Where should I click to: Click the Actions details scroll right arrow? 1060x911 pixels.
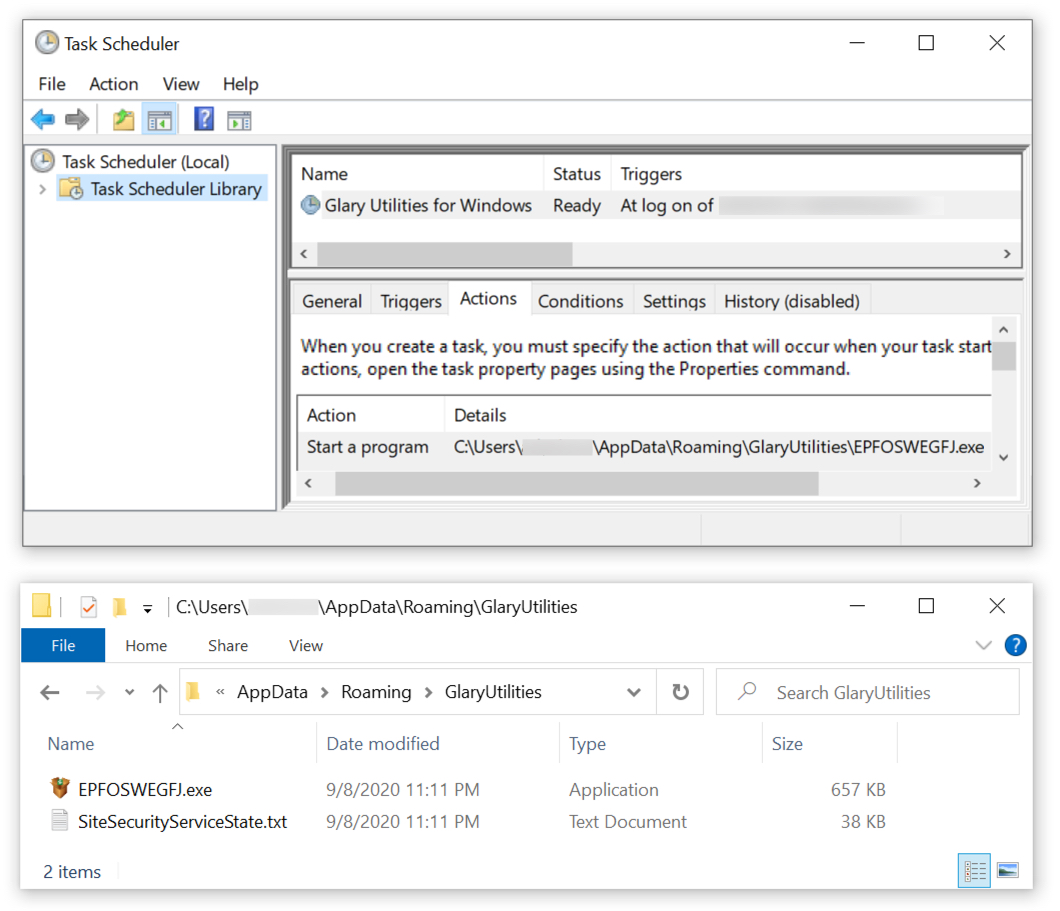tap(977, 483)
